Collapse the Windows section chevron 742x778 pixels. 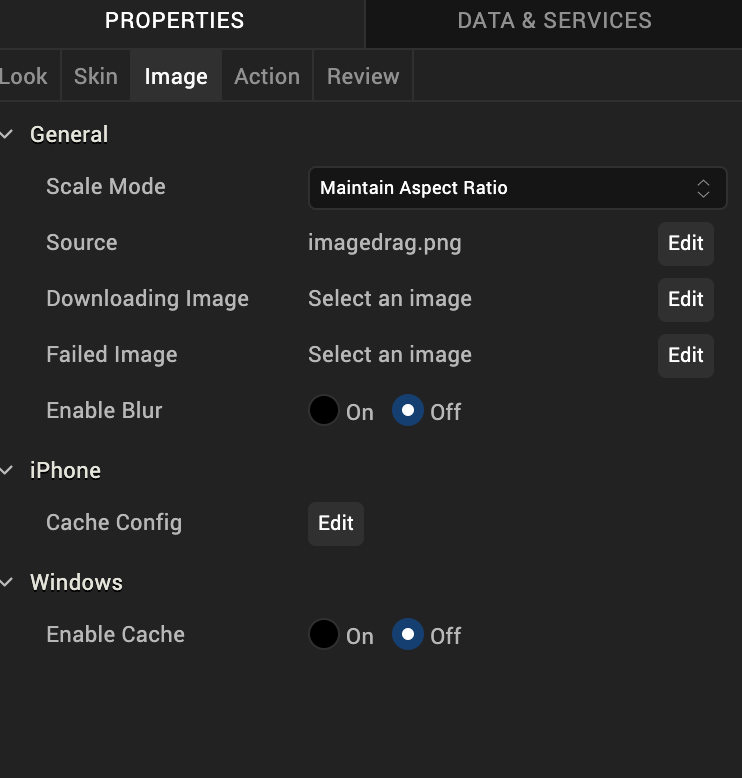[x=8, y=582]
